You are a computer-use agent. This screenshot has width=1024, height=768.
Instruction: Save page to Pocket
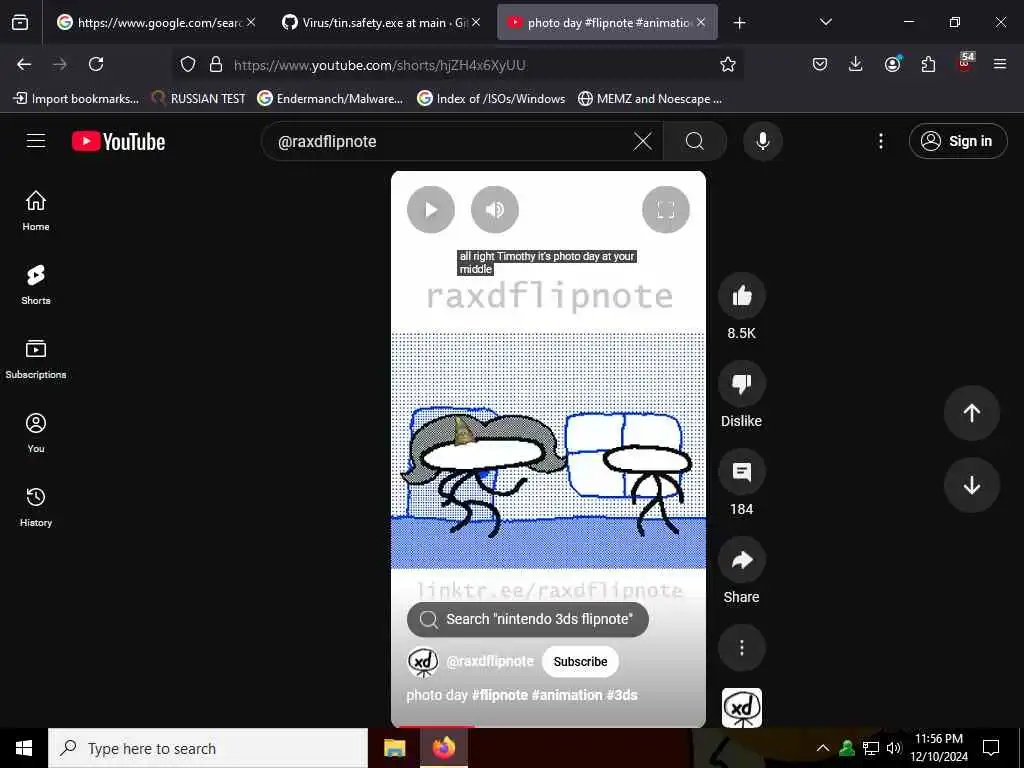click(x=820, y=64)
